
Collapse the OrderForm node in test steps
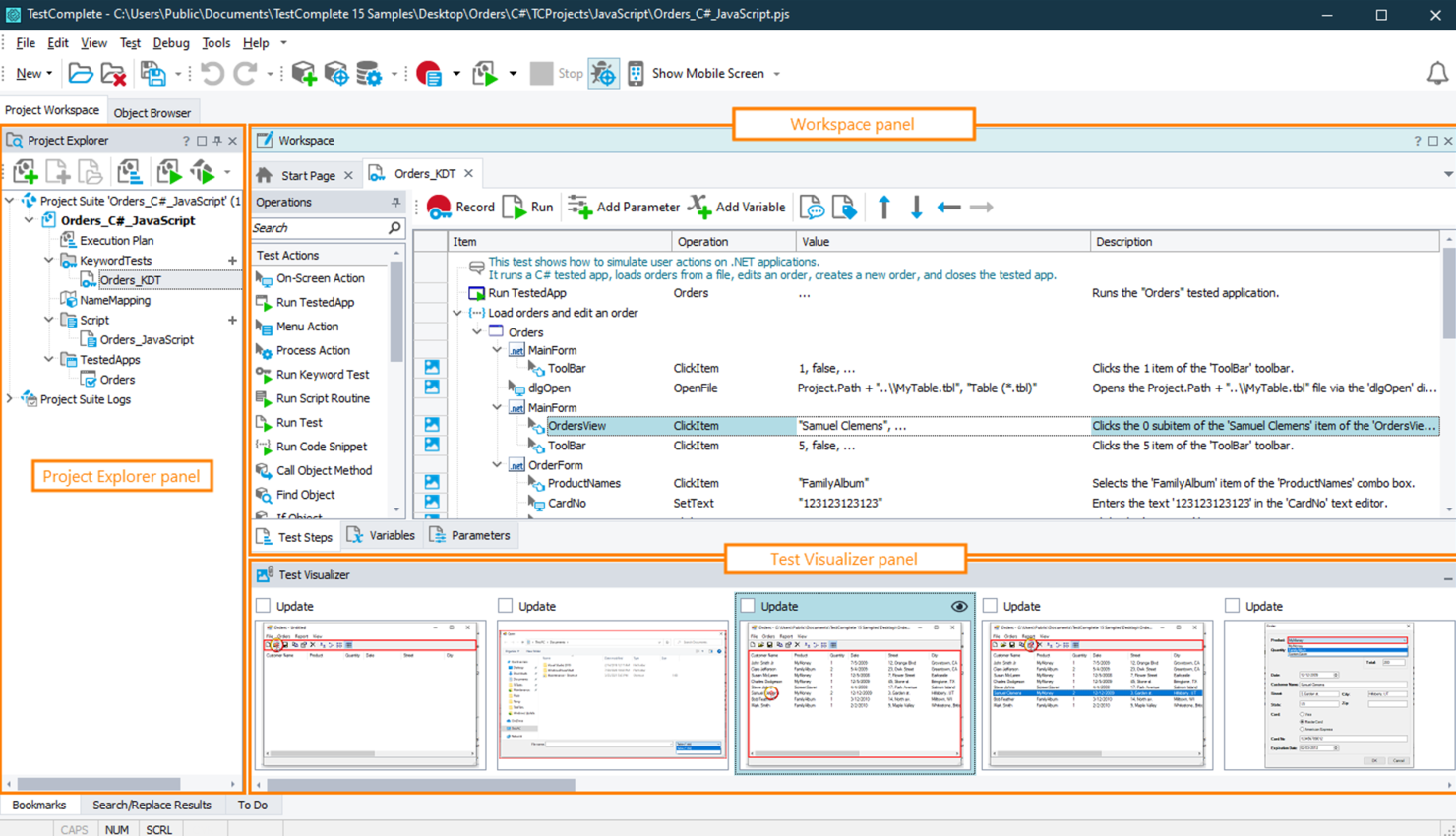click(497, 465)
